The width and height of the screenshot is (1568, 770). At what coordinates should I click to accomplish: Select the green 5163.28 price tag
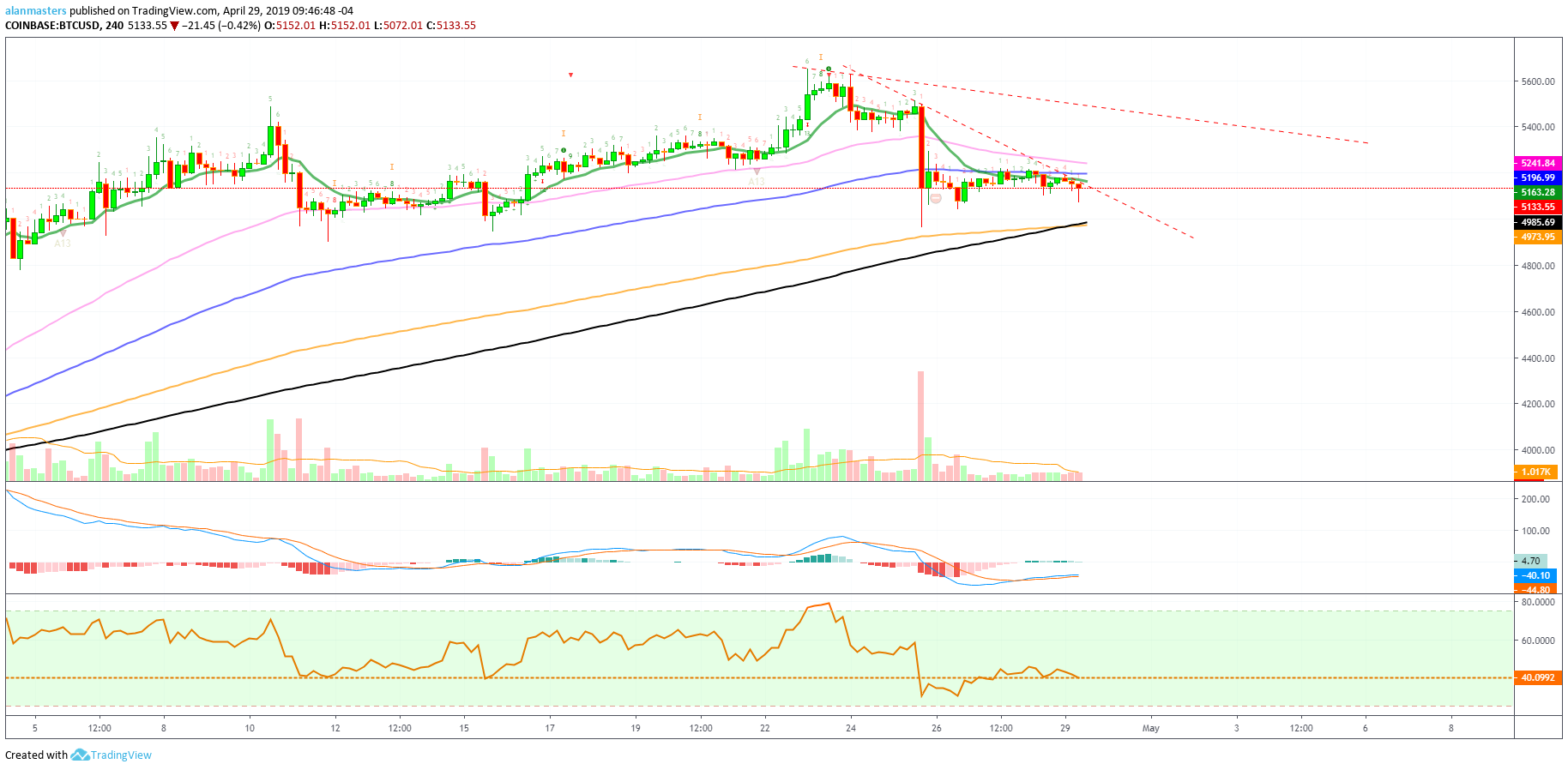tap(1537, 192)
